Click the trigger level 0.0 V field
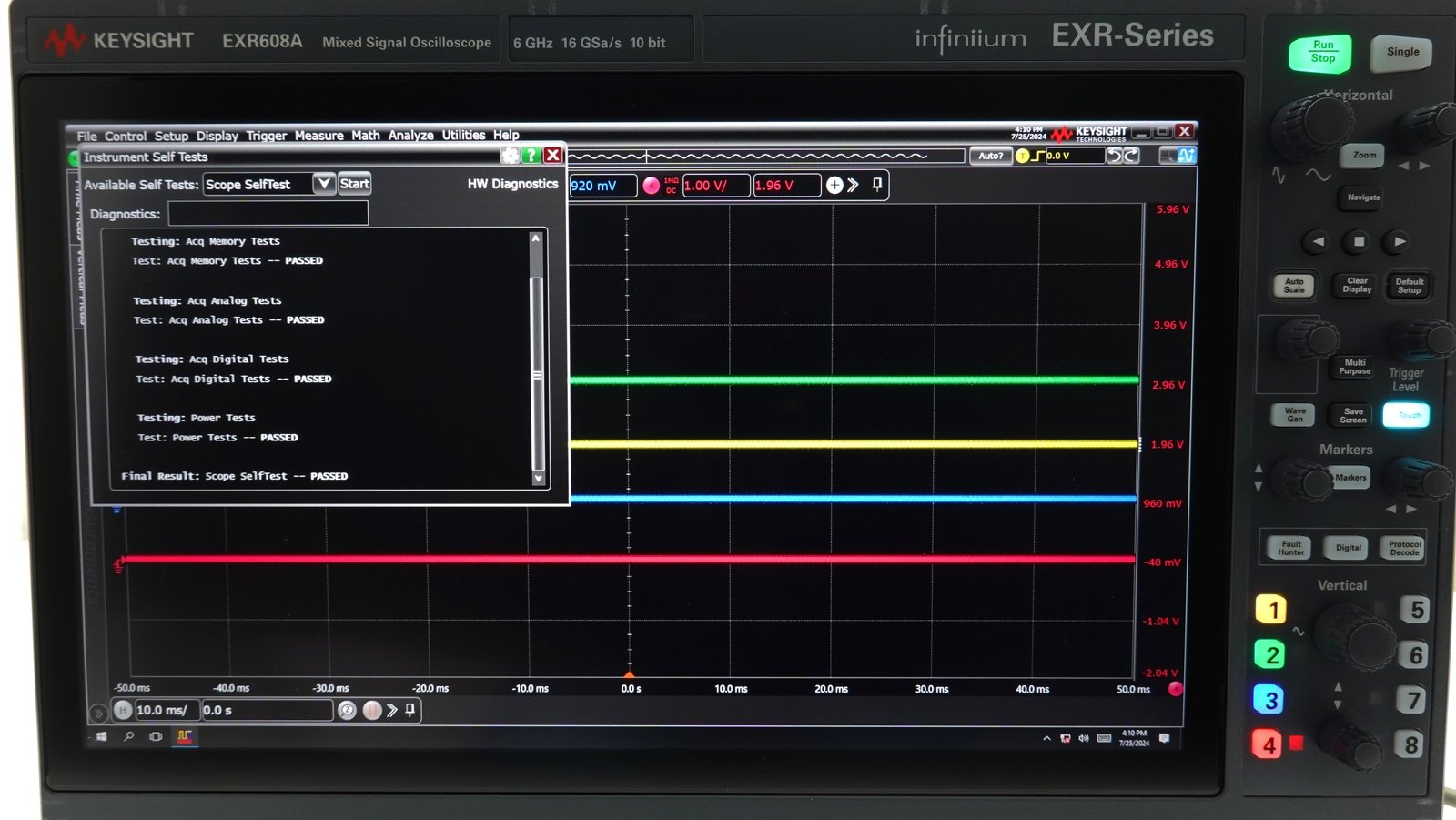Image resolution: width=1456 pixels, height=820 pixels. coord(1074,156)
